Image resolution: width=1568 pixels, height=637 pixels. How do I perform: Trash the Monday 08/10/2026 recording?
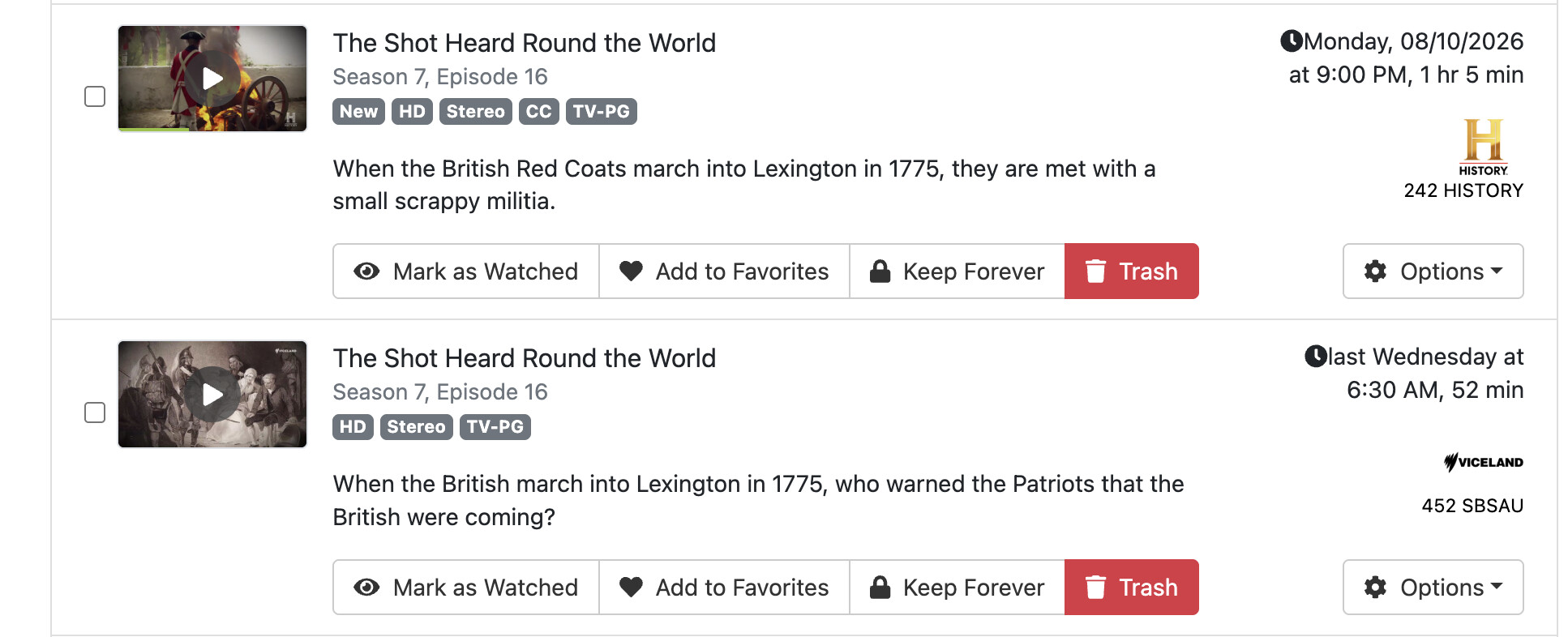click(1132, 271)
